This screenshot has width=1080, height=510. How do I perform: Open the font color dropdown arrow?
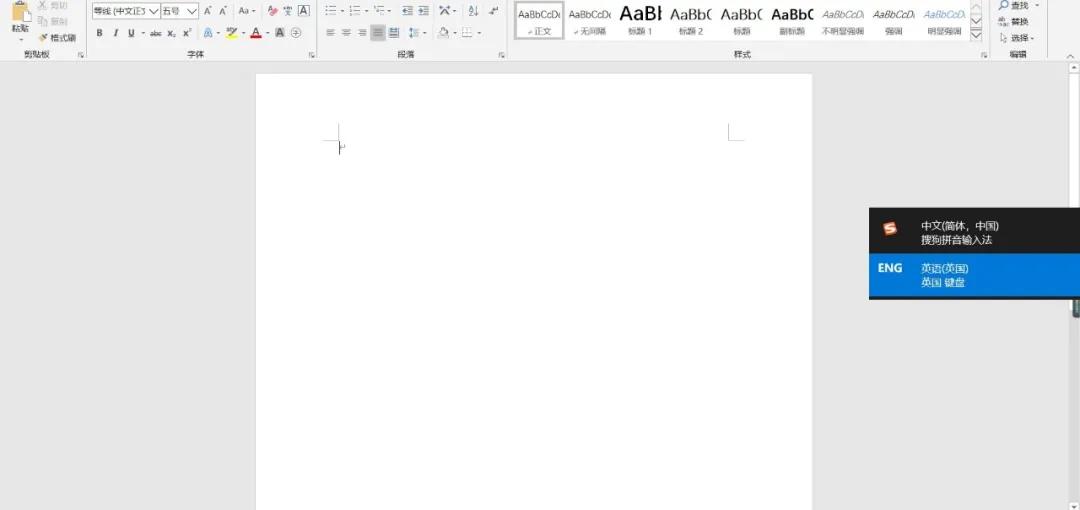[267, 33]
